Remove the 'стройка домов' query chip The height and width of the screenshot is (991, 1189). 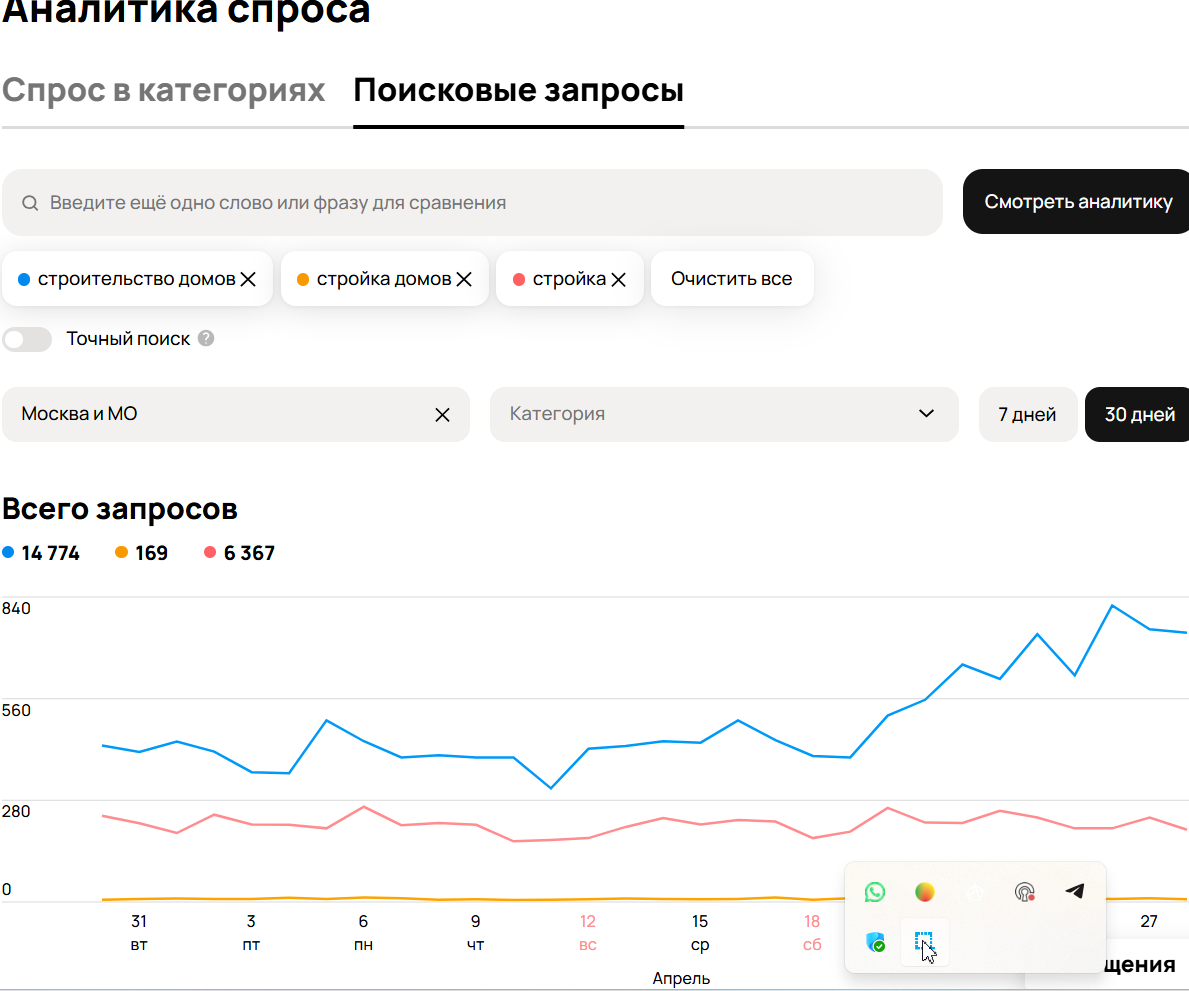click(x=464, y=280)
